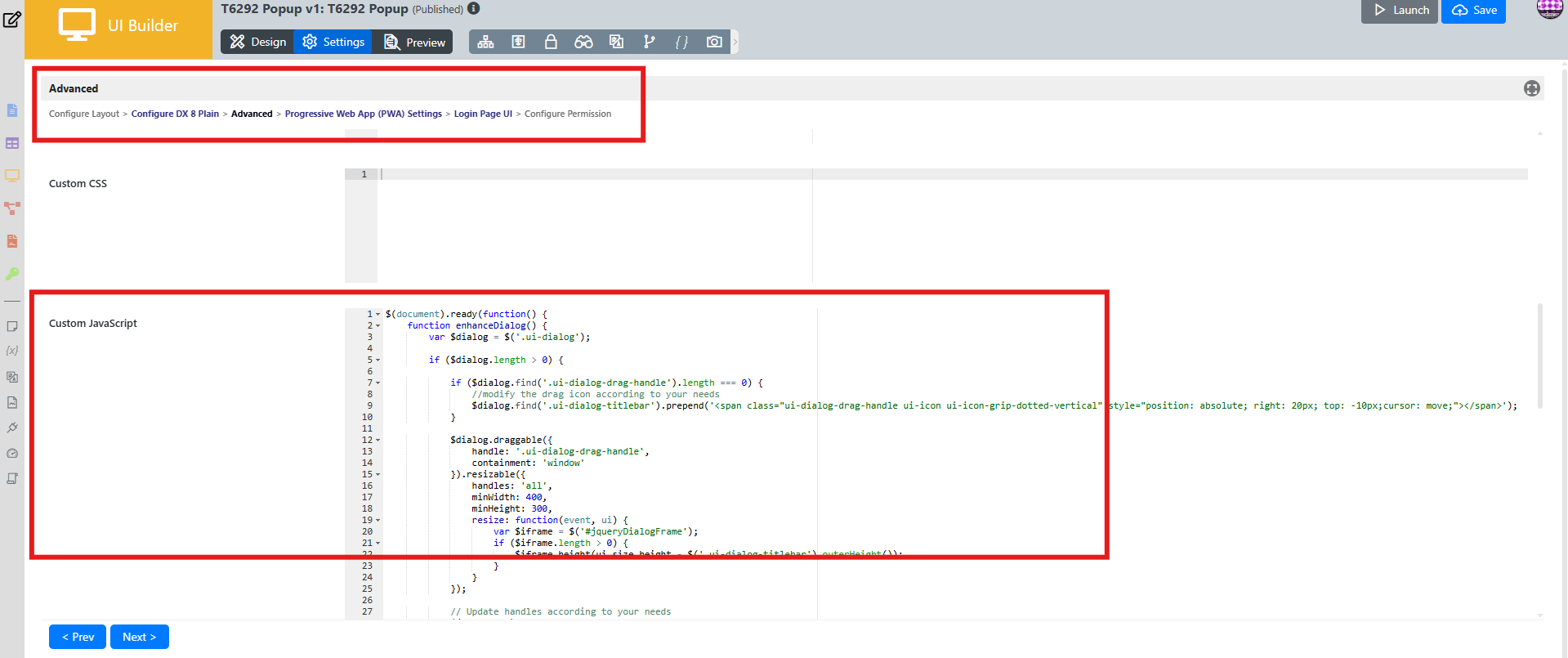Click the vertical scrollbar of the settings page

click(1539, 356)
